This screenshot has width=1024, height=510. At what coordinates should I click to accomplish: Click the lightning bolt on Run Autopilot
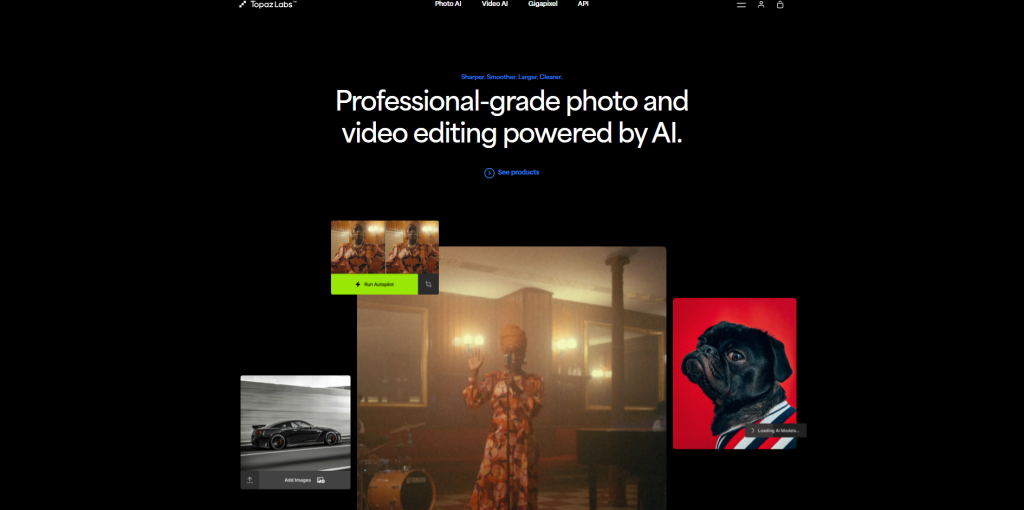358,285
